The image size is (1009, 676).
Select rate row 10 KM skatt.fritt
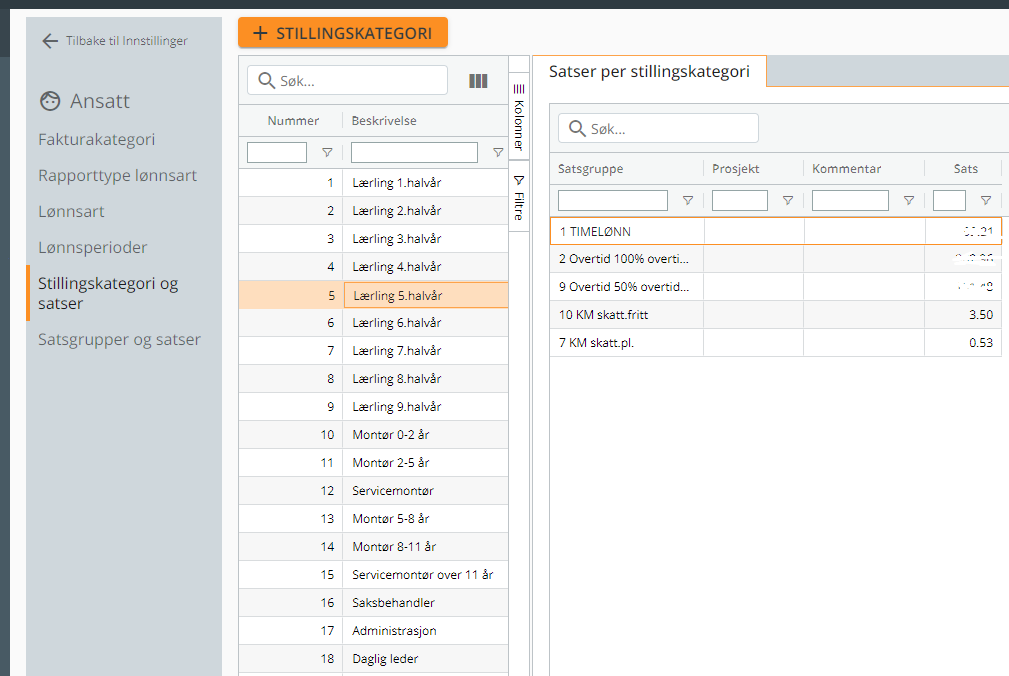pyautogui.click(x=776, y=315)
